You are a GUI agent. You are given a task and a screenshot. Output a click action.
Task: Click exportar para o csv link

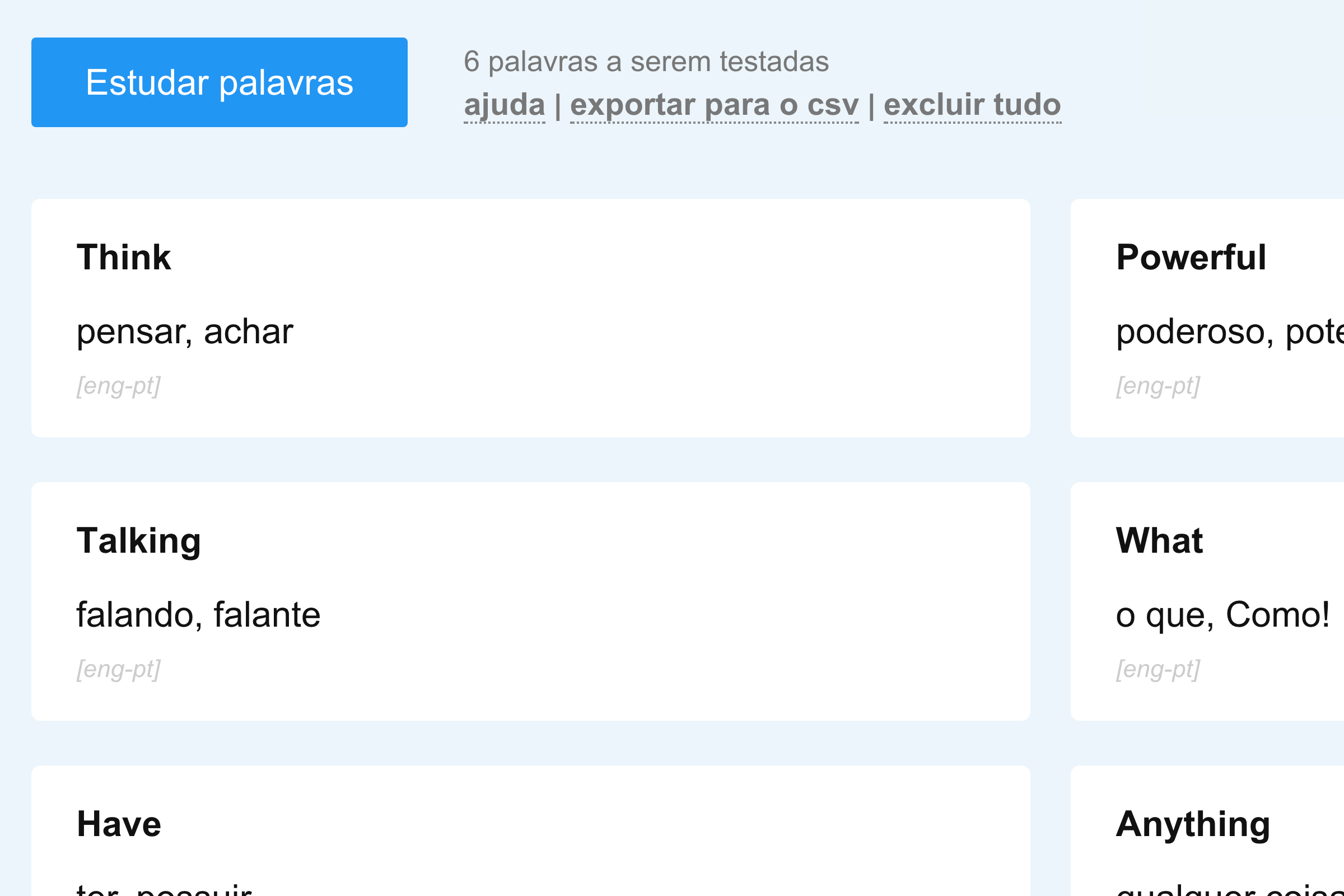[713, 105]
